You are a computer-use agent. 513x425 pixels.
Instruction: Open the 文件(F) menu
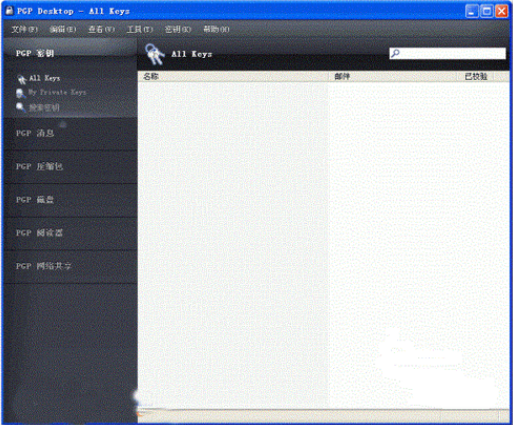(25, 30)
